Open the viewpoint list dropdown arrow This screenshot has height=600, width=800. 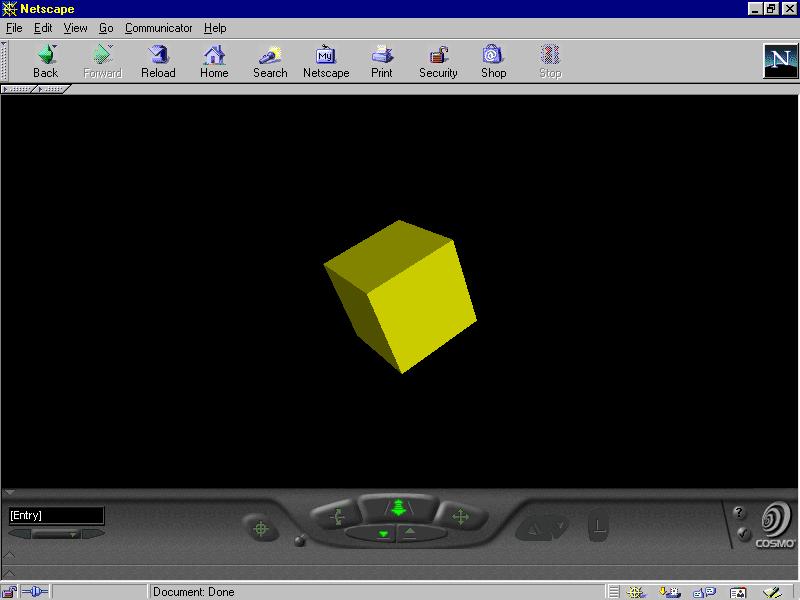coord(72,534)
